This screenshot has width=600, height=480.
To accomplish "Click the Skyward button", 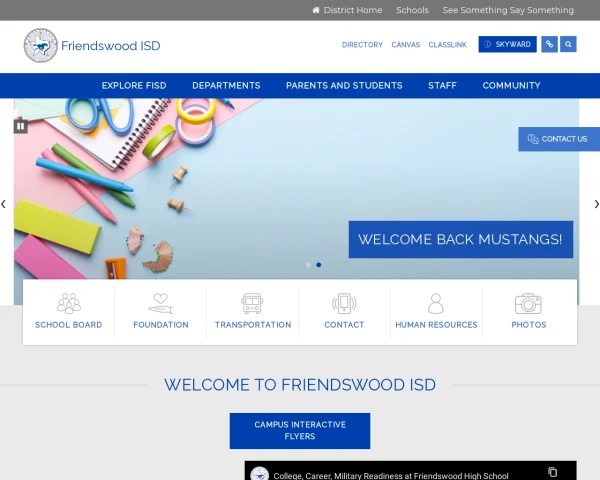I will point(507,44).
